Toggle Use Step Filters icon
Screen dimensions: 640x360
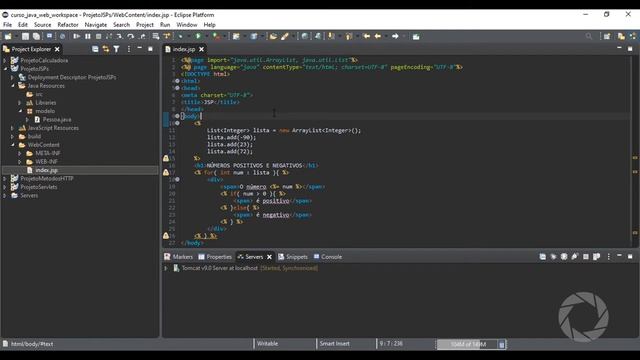[x=167, y=36]
